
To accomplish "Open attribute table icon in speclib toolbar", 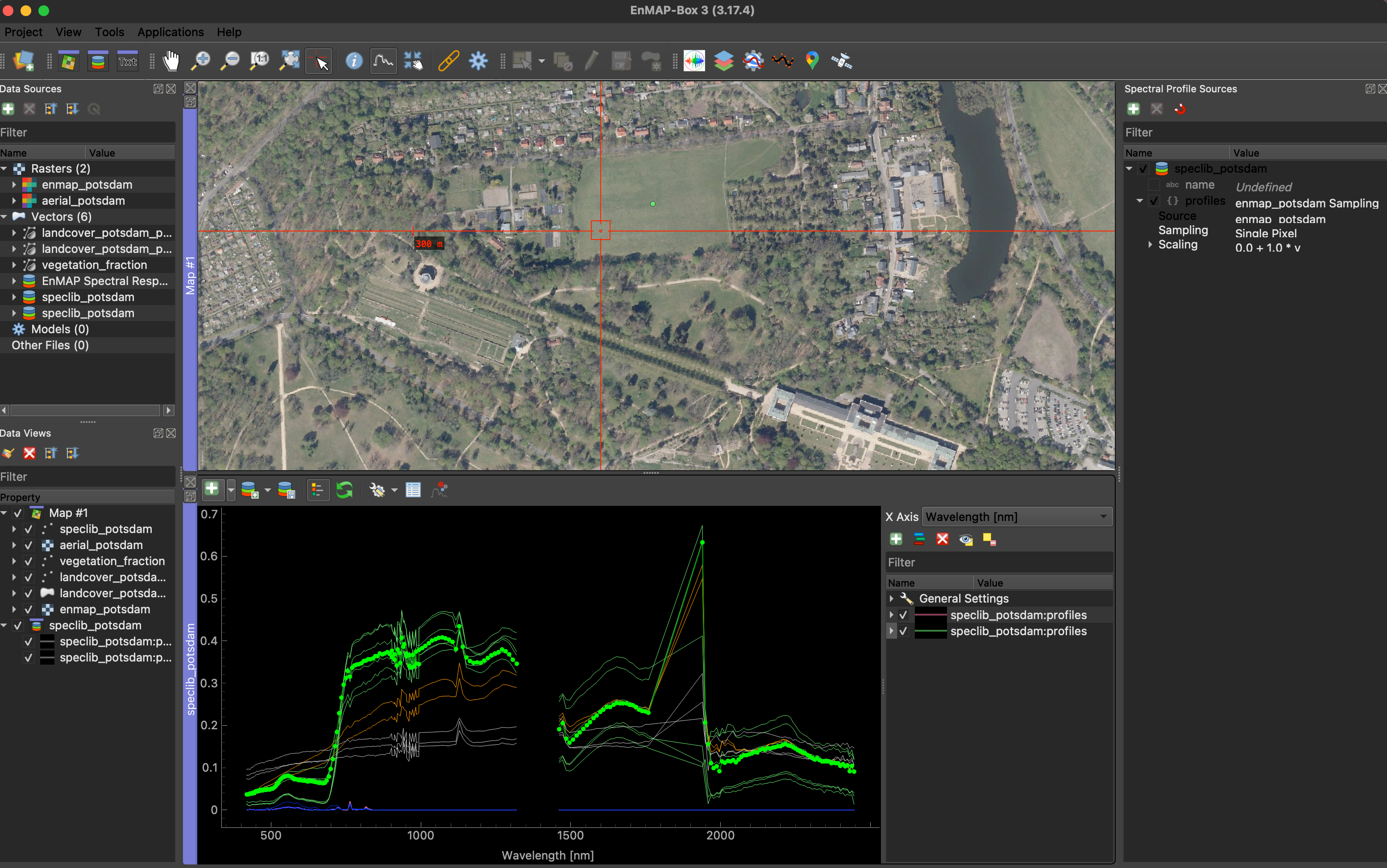I will [413, 490].
